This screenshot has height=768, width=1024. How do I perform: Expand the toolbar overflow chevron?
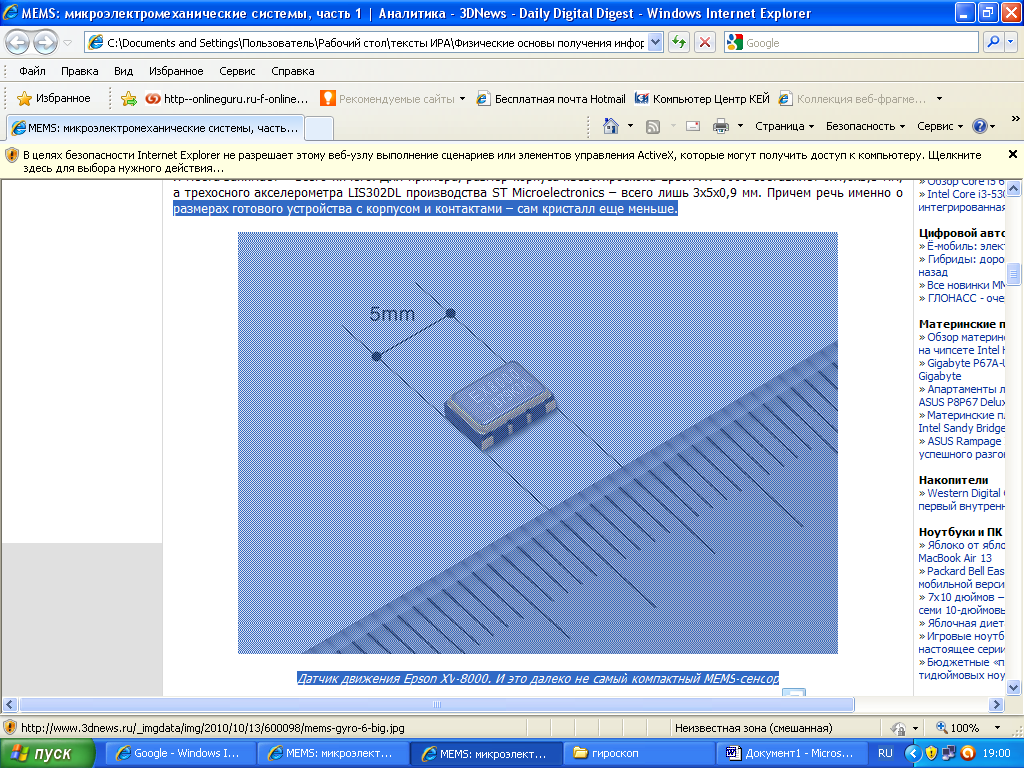[x=1015, y=119]
